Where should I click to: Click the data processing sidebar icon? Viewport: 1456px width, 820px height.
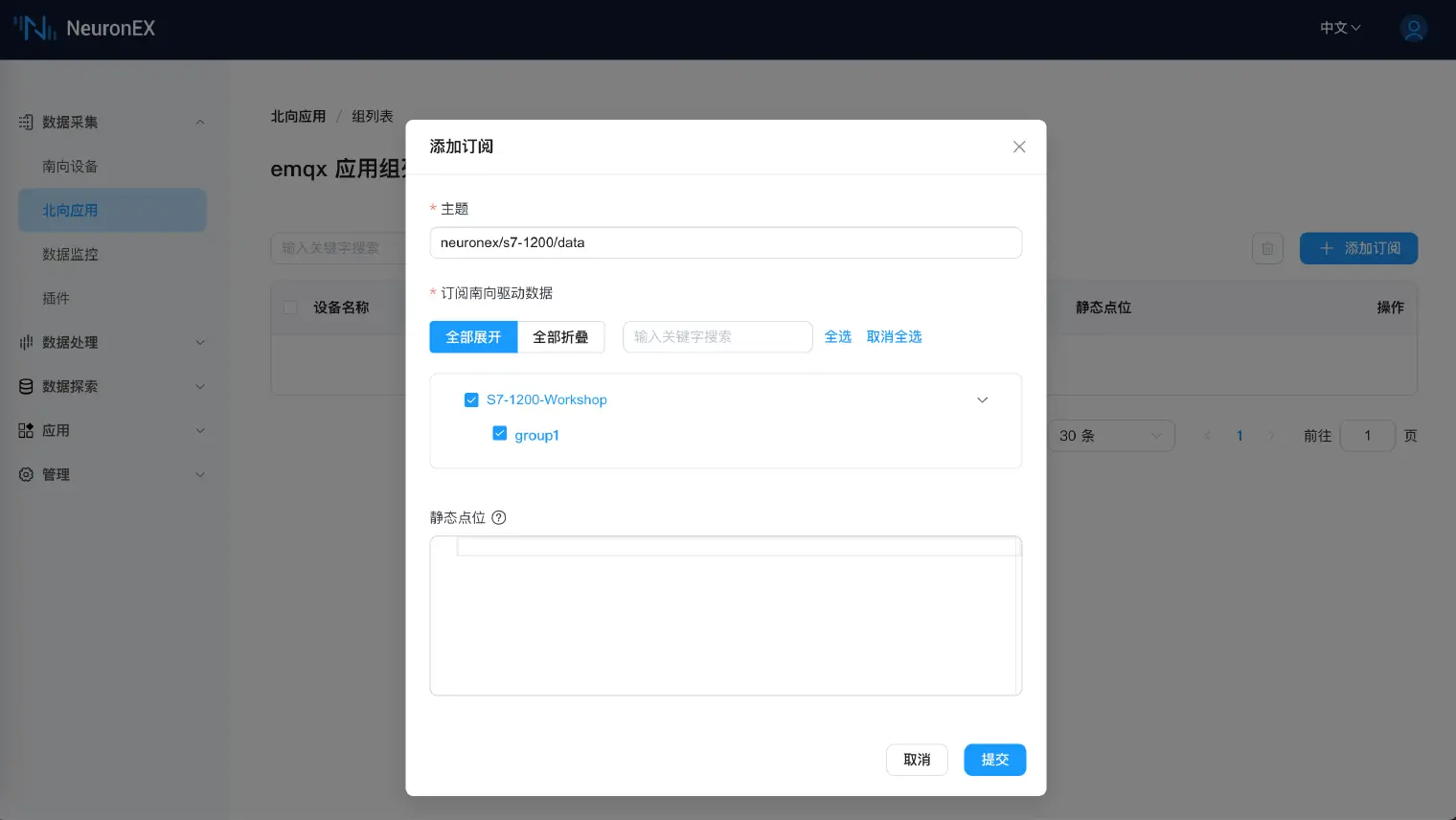pos(26,343)
